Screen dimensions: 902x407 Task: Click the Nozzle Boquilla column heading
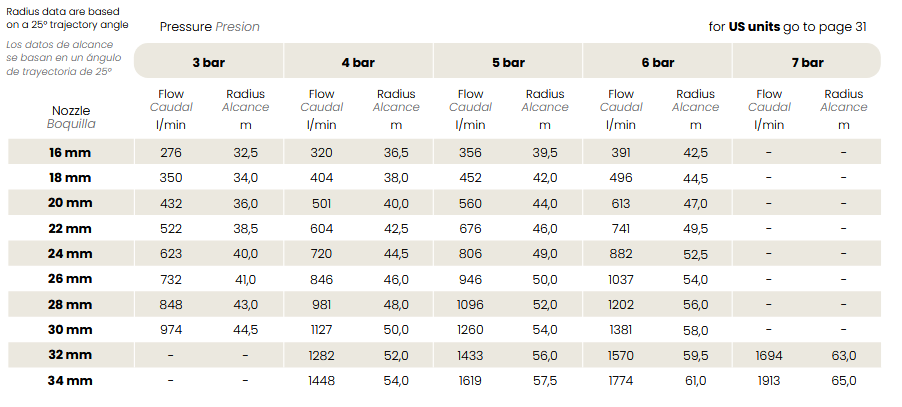tap(71, 117)
